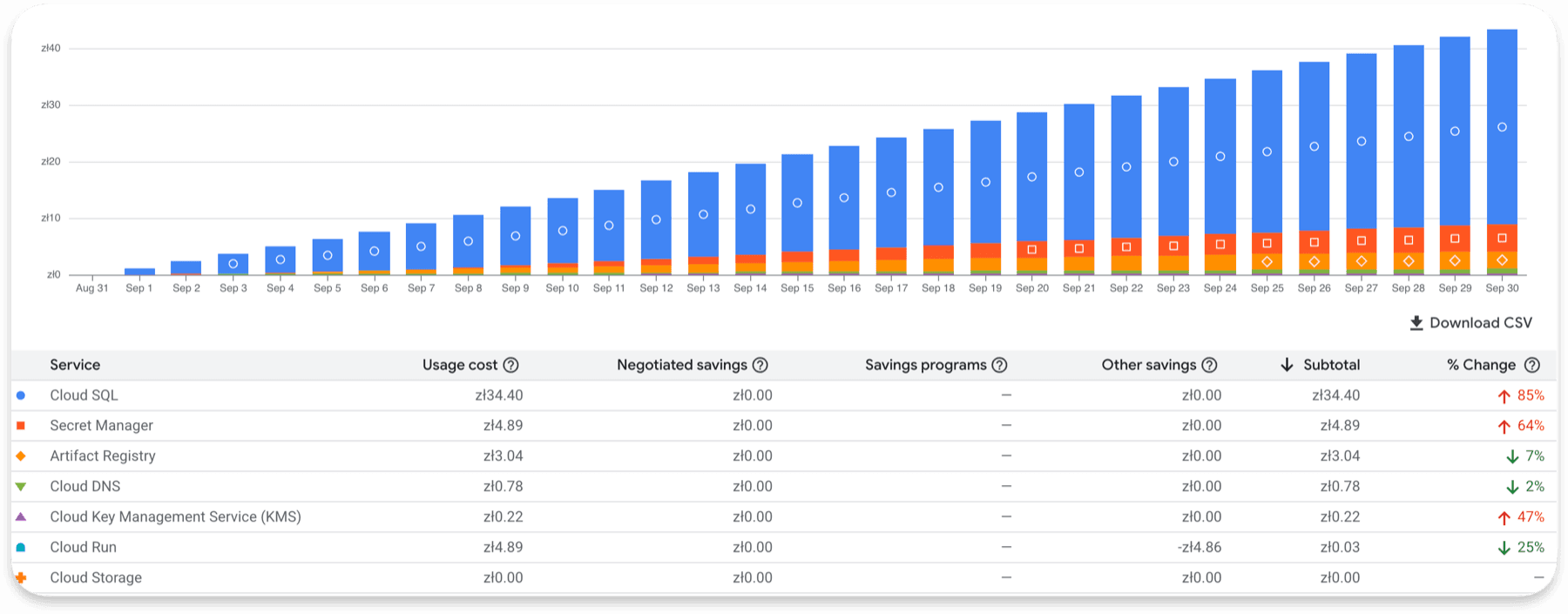The width and height of the screenshot is (1568, 614).
Task: Click the blue circle legend marker for Cloud SQL
Action: pos(21,395)
